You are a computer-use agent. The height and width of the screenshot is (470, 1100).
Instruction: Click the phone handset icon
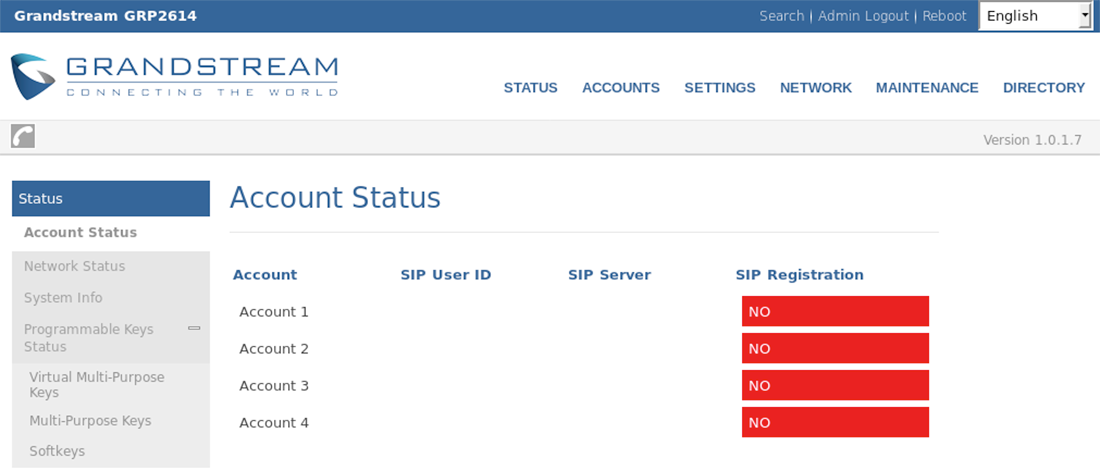tap(23, 136)
